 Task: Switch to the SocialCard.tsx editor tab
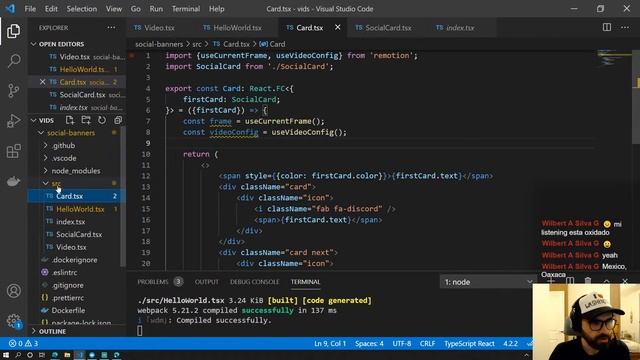click(x=388, y=28)
